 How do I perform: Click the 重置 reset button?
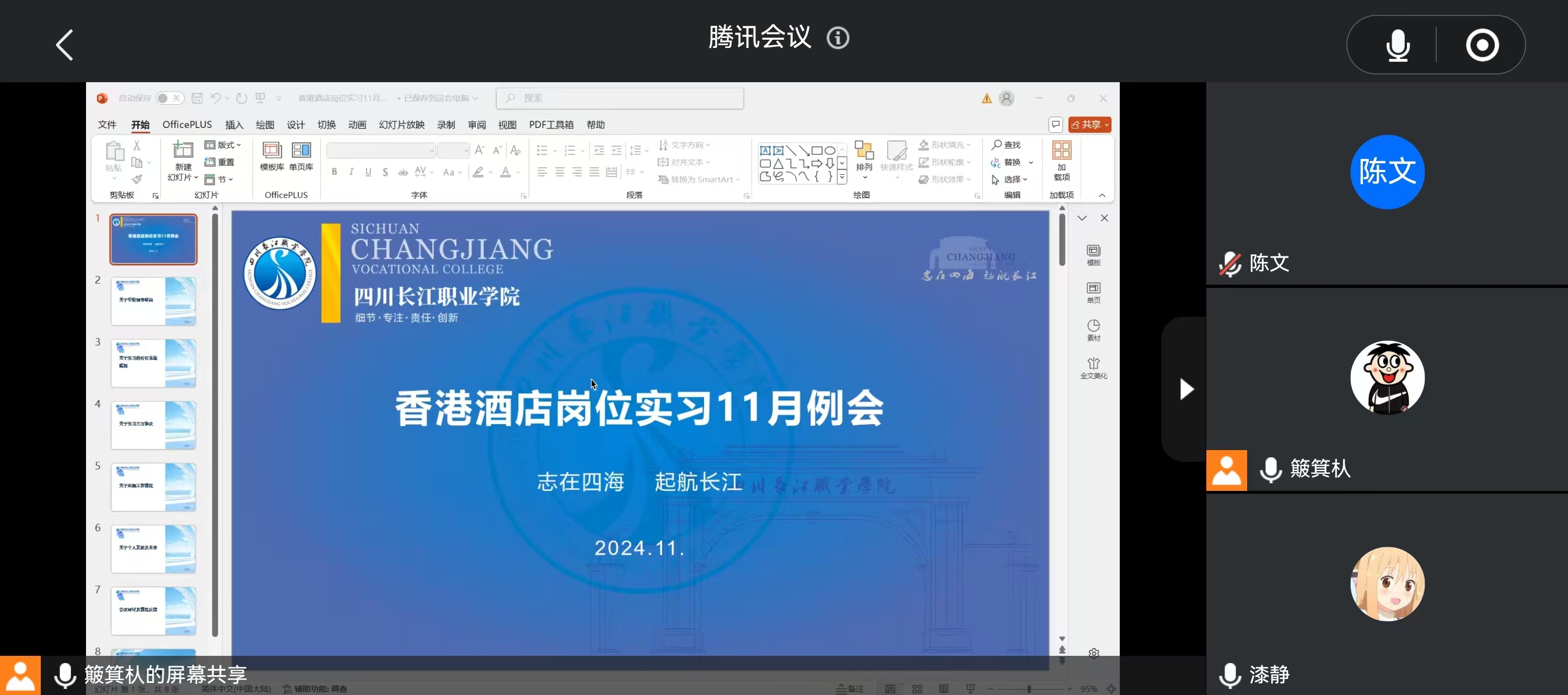click(x=220, y=162)
